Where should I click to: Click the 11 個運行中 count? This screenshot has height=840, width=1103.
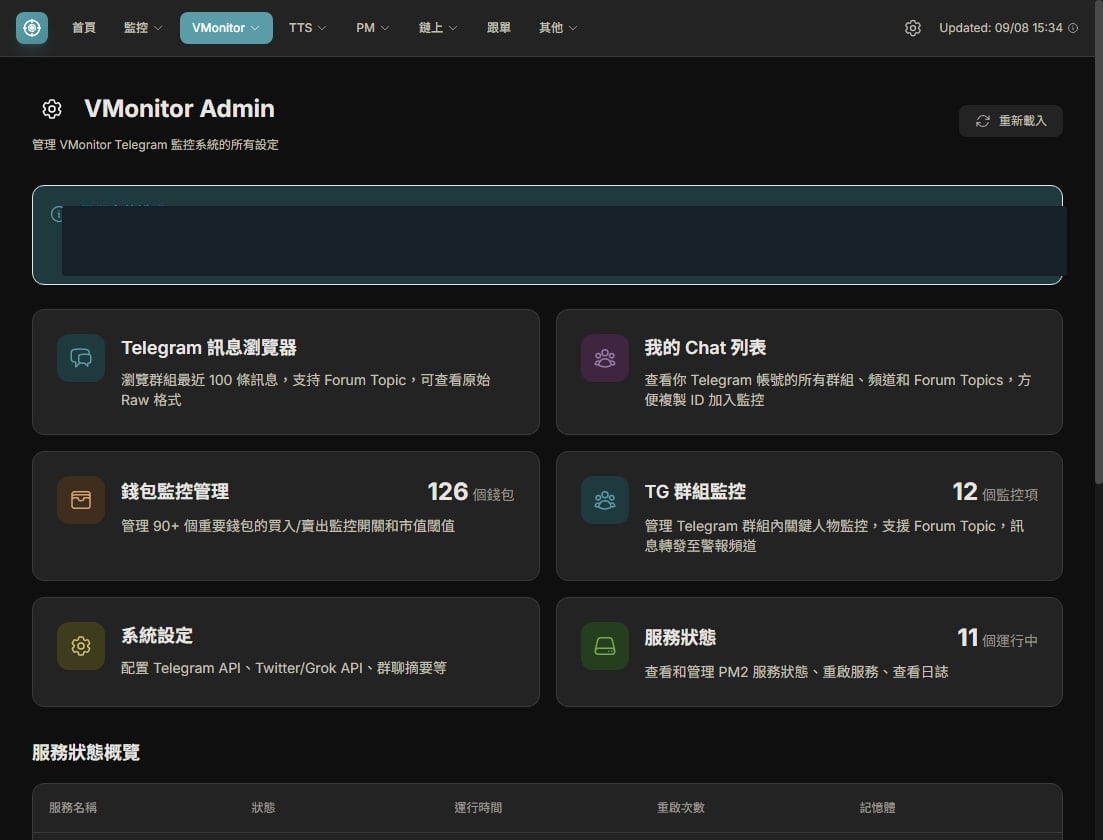click(x=997, y=638)
